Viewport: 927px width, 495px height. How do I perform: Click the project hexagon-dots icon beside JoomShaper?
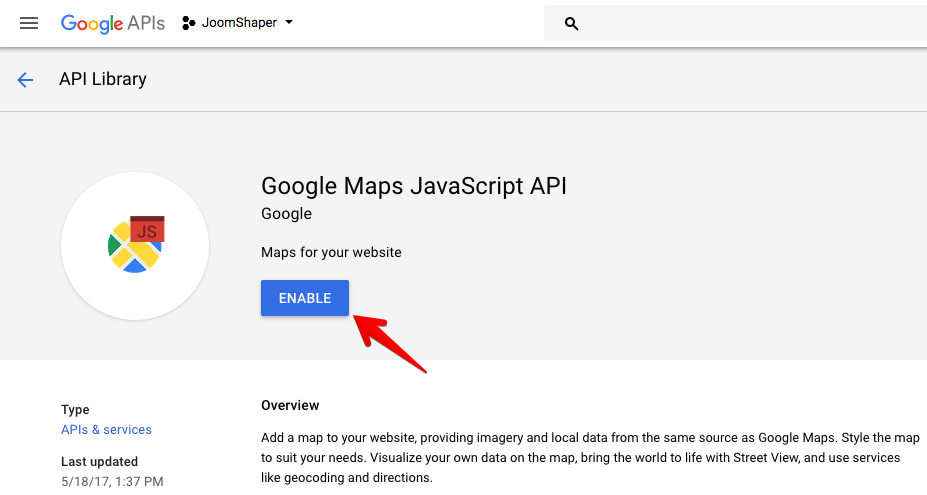click(189, 23)
